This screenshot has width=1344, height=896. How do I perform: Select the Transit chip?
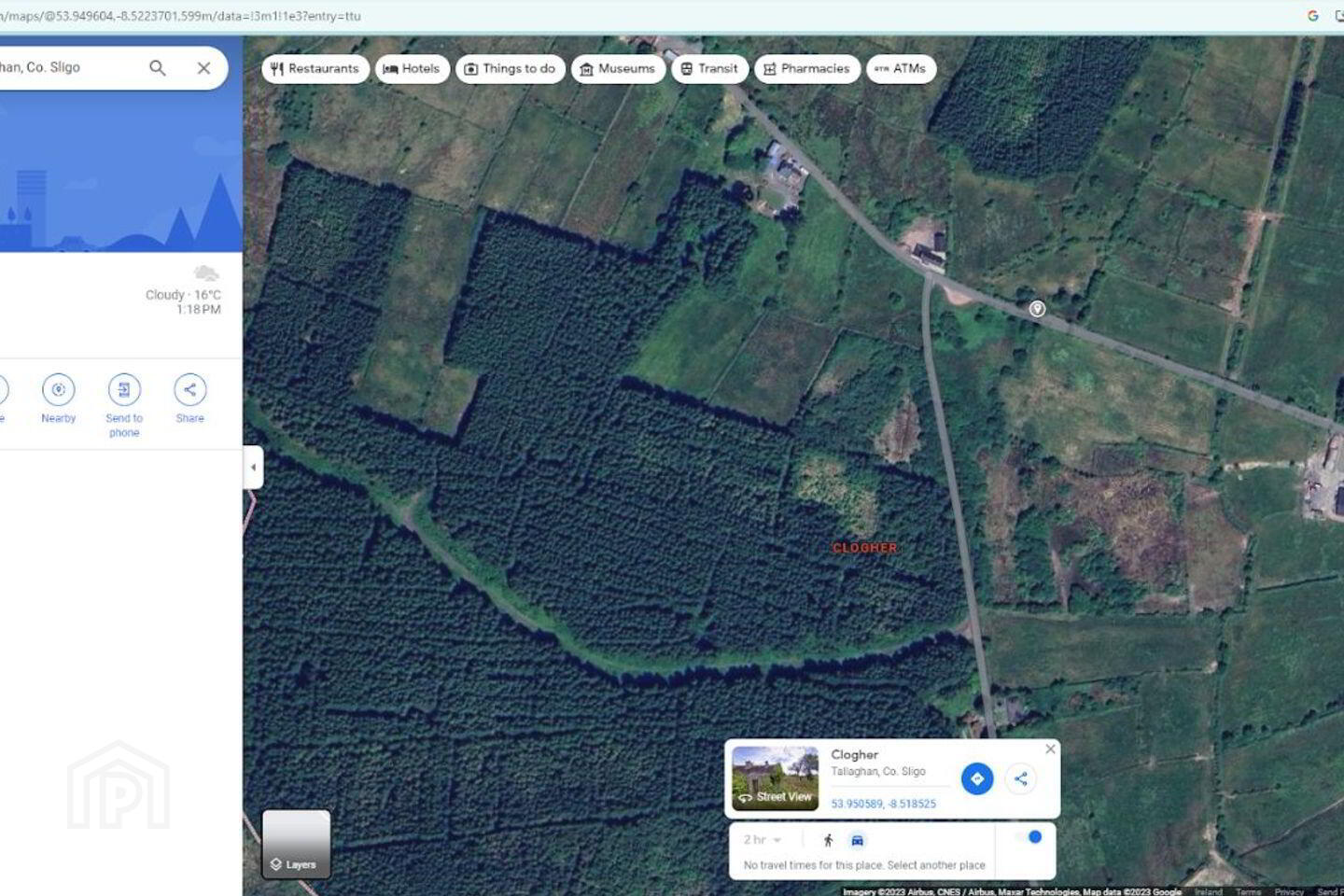[x=709, y=69]
